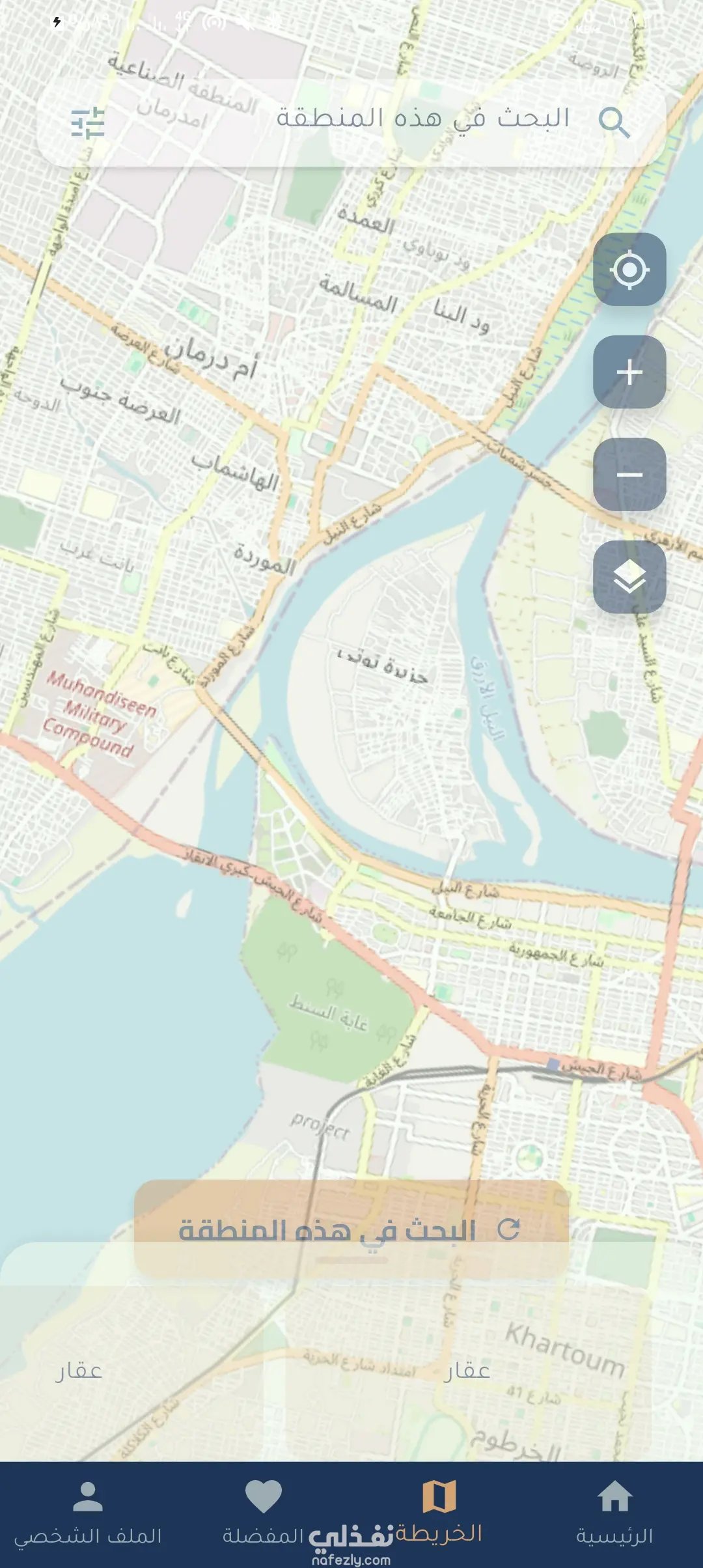Zoom out with the minus button
Screen dimensions: 703x1568
(x=629, y=474)
